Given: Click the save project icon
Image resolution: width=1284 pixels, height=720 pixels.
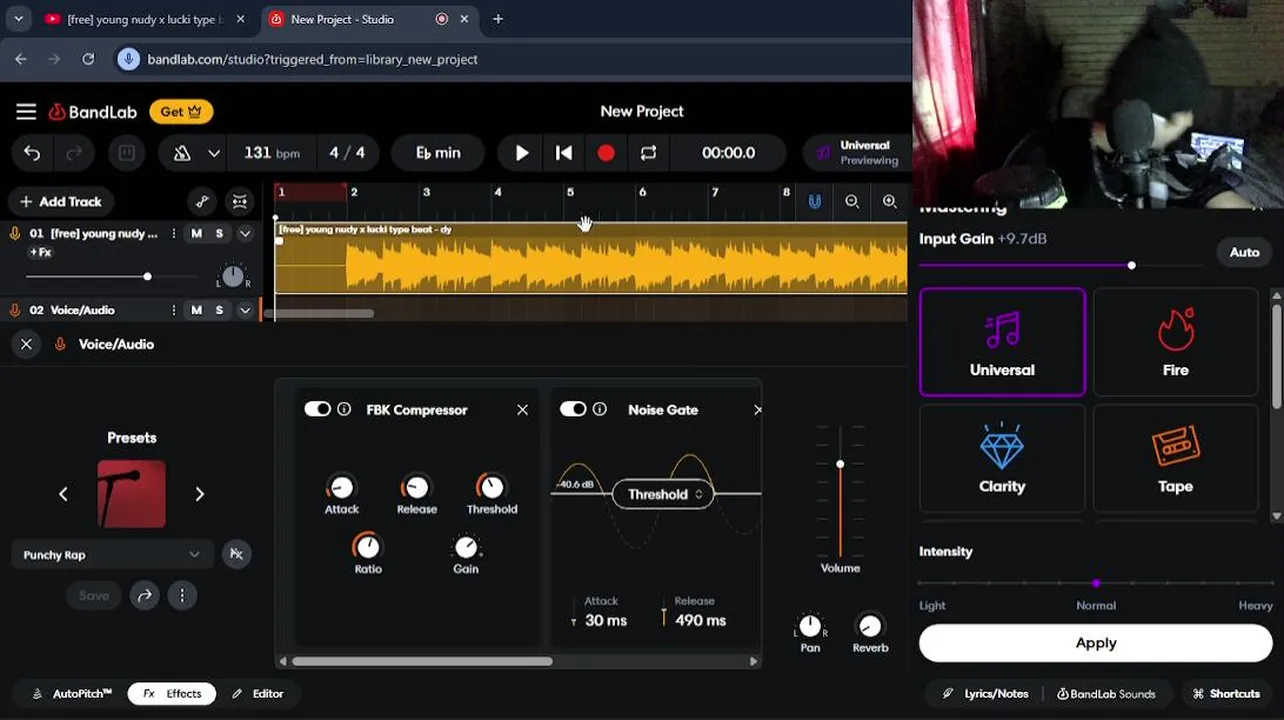Looking at the screenshot, I should tap(127, 153).
